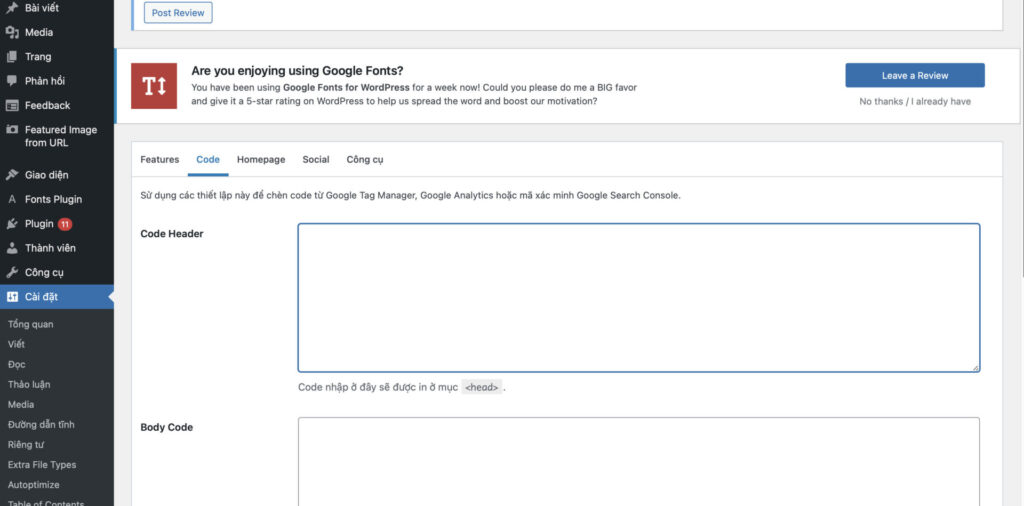Open Media via its sidebar icon
The width and height of the screenshot is (1024, 506).
click(12, 32)
